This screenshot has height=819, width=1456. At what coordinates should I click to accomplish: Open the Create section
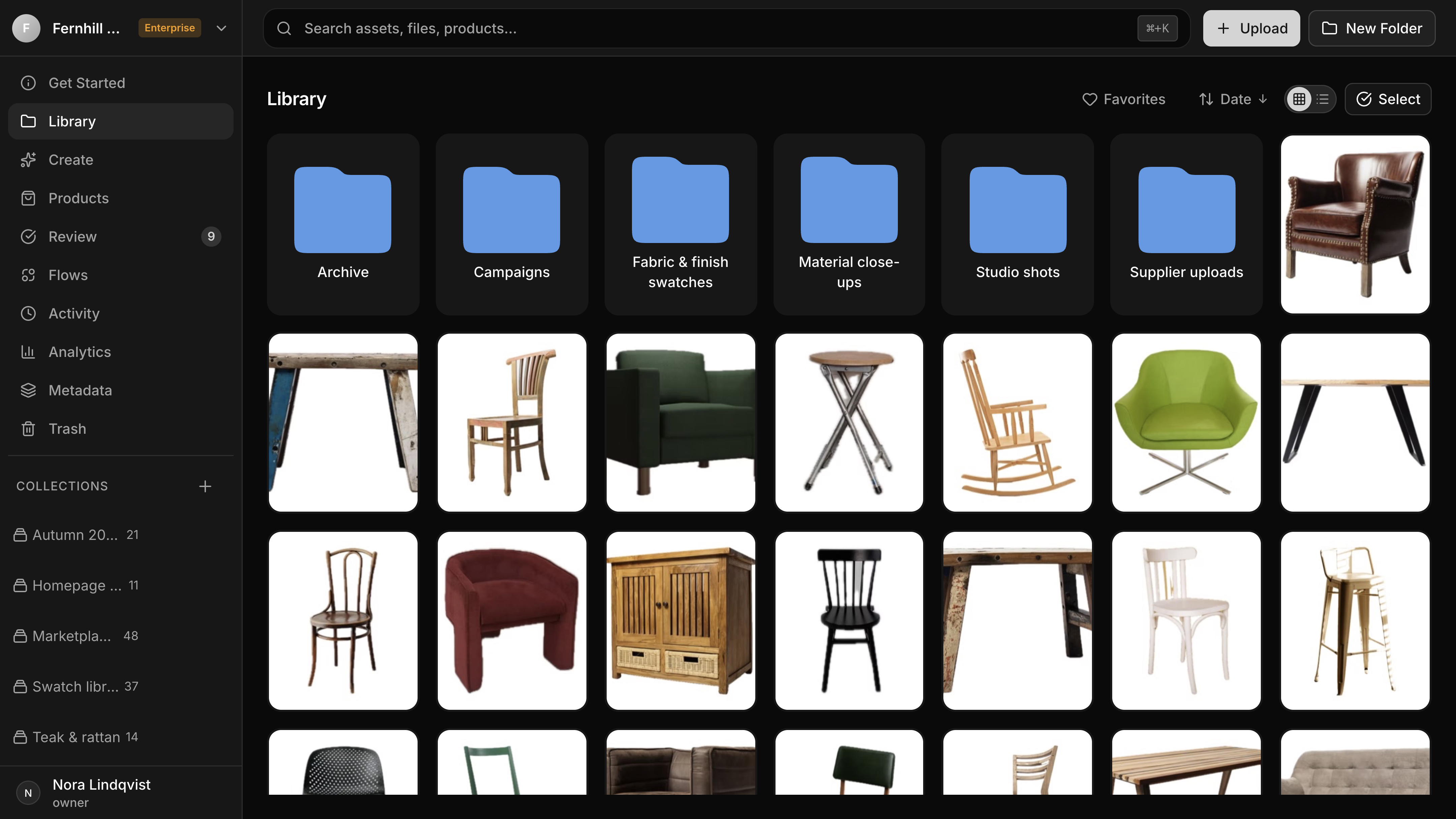point(121,160)
